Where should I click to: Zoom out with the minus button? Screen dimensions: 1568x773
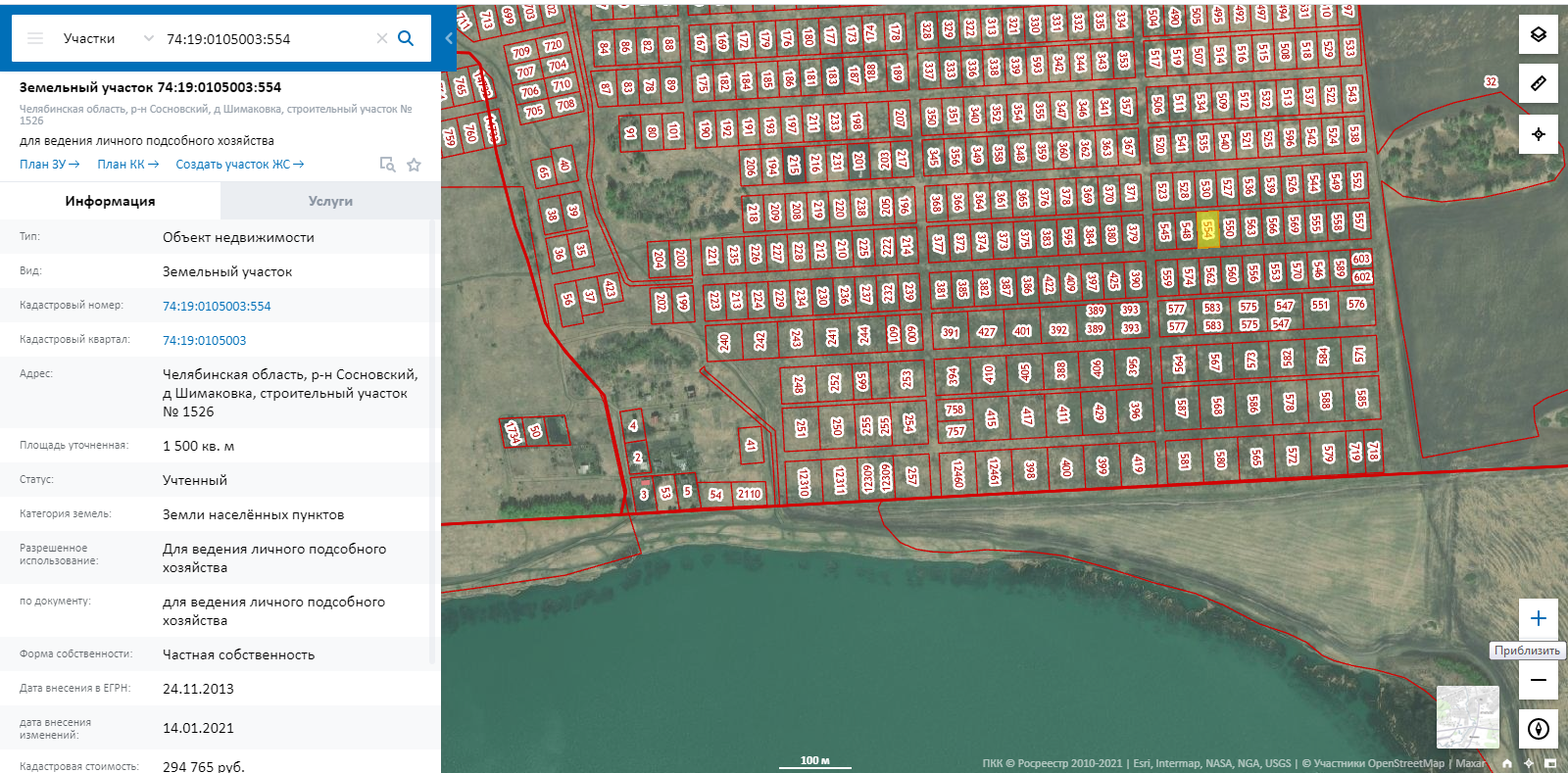pyautogui.click(x=1539, y=680)
